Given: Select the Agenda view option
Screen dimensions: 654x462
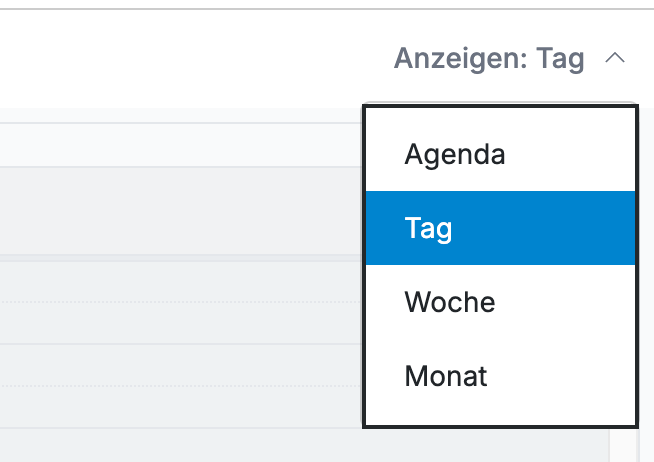Looking at the screenshot, I should [500, 154].
